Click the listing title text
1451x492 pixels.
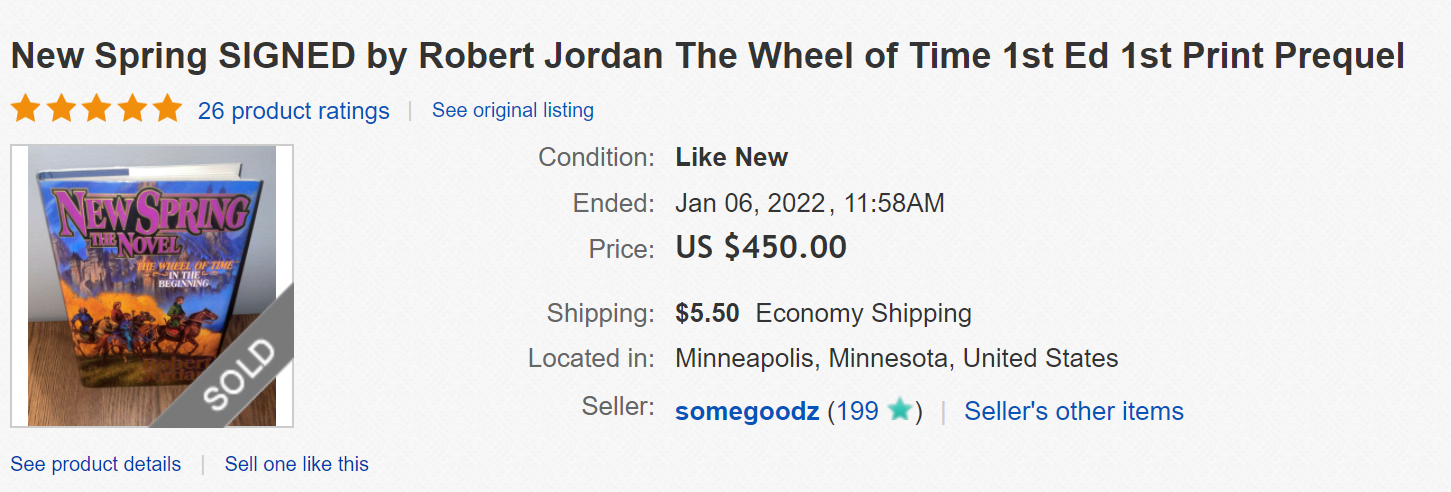click(x=707, y=56)
